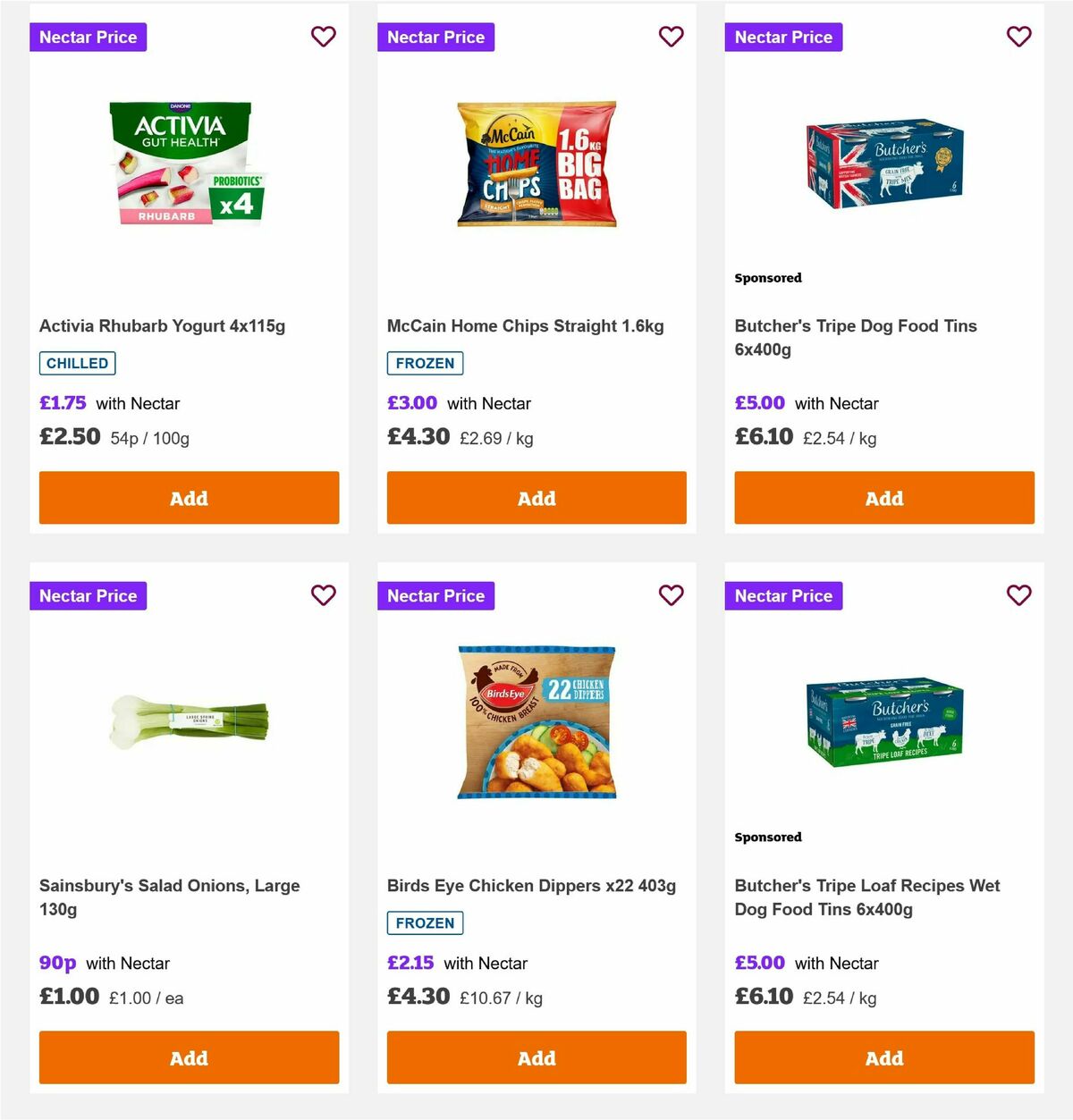Add Activia Rhubarb Yogurt to basket

point(189,498)
